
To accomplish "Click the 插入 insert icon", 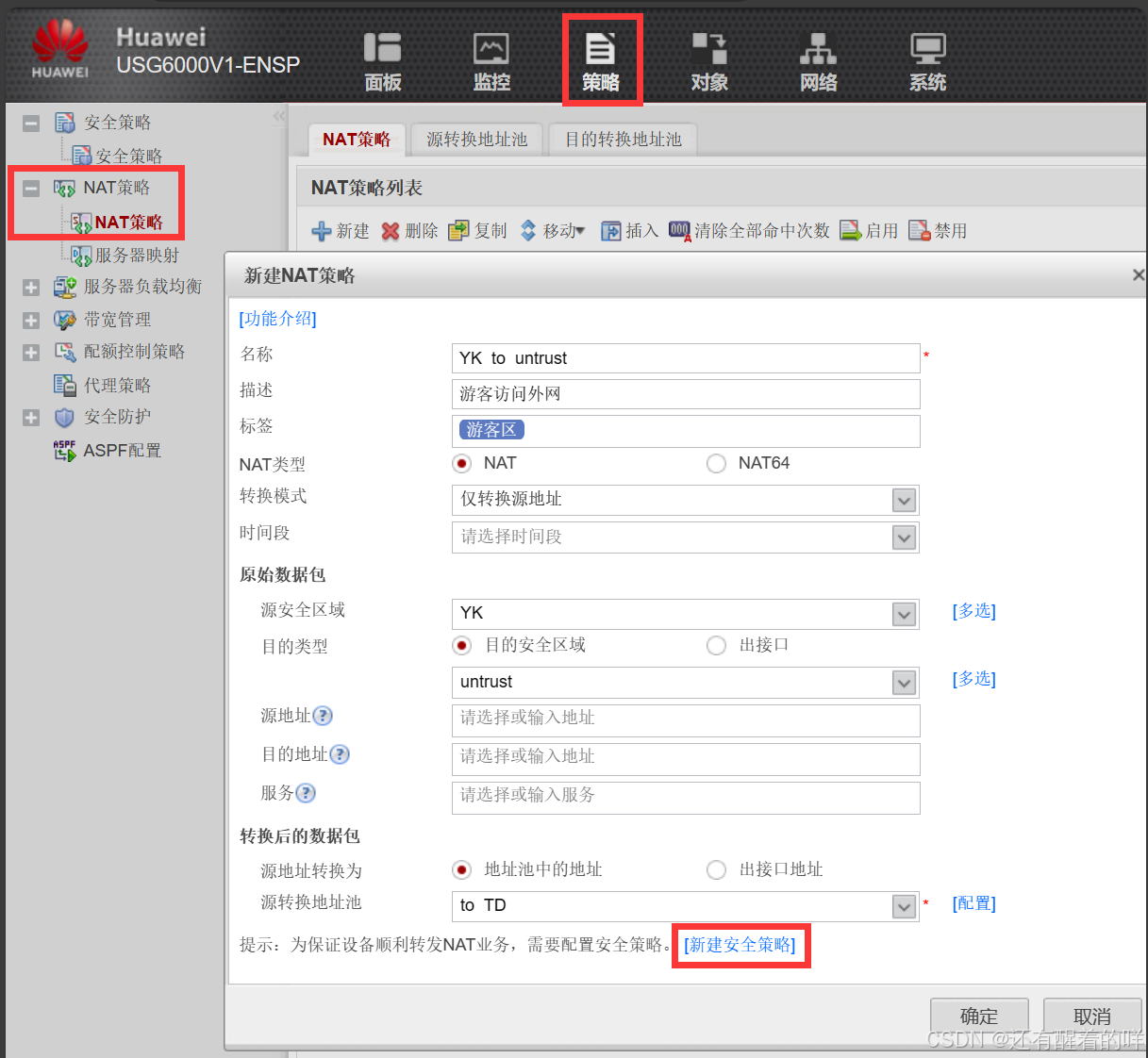I will [611, 231].
